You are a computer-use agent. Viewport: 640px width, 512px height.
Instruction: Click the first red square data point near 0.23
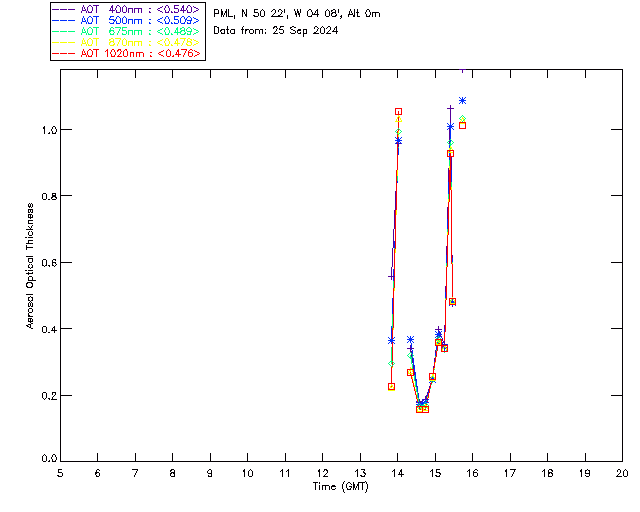[391, 387]
